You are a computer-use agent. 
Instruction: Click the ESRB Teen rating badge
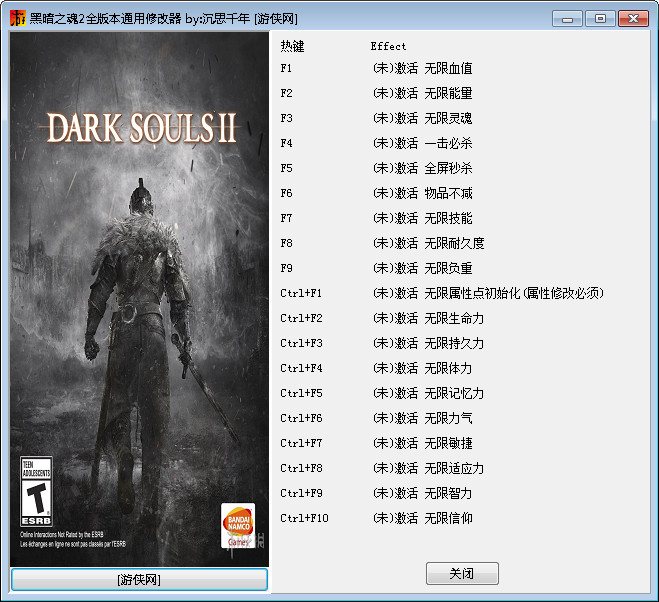coord(36,491)
